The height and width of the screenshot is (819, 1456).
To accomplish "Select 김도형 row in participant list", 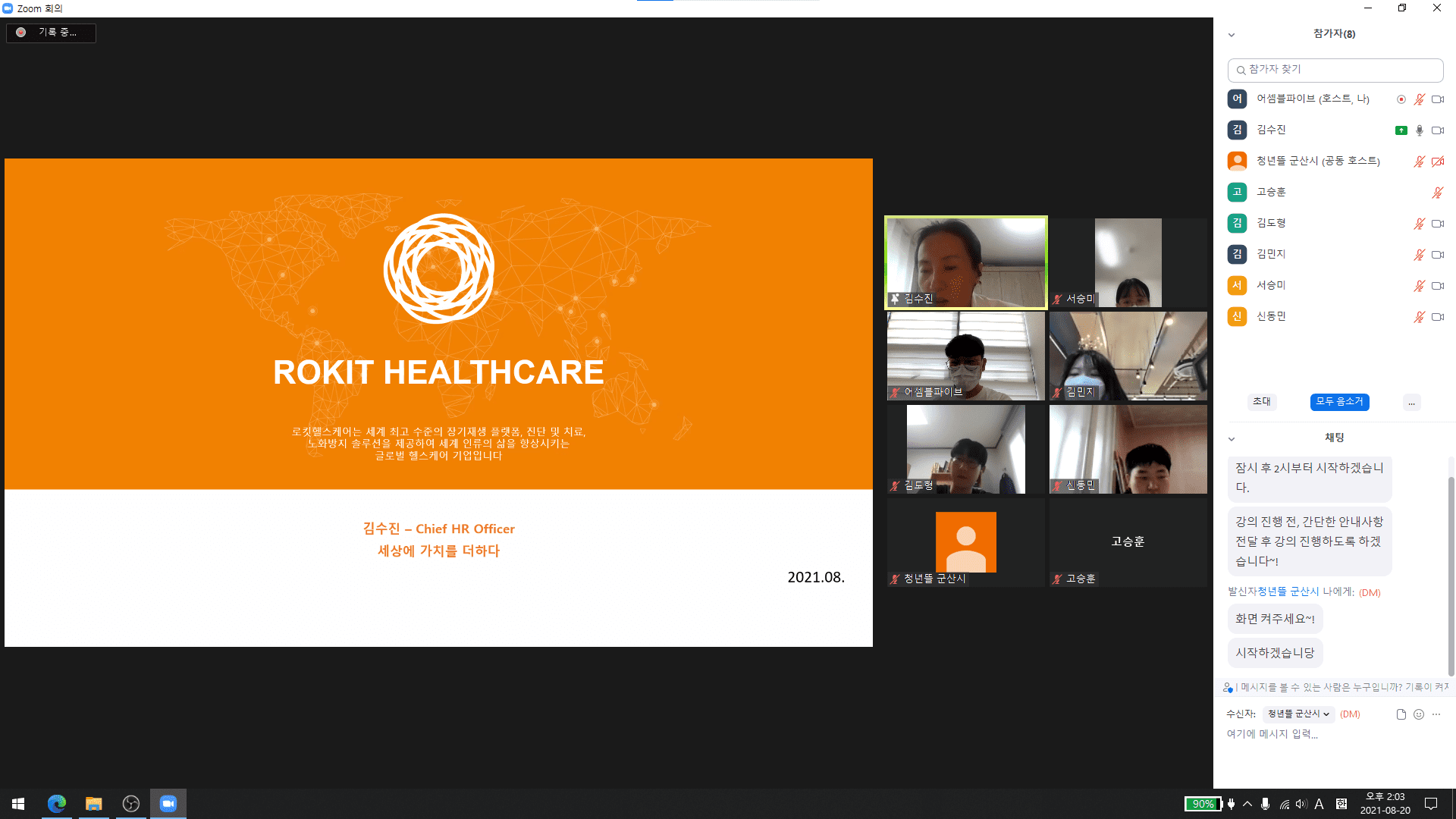I will point(1335,223).
